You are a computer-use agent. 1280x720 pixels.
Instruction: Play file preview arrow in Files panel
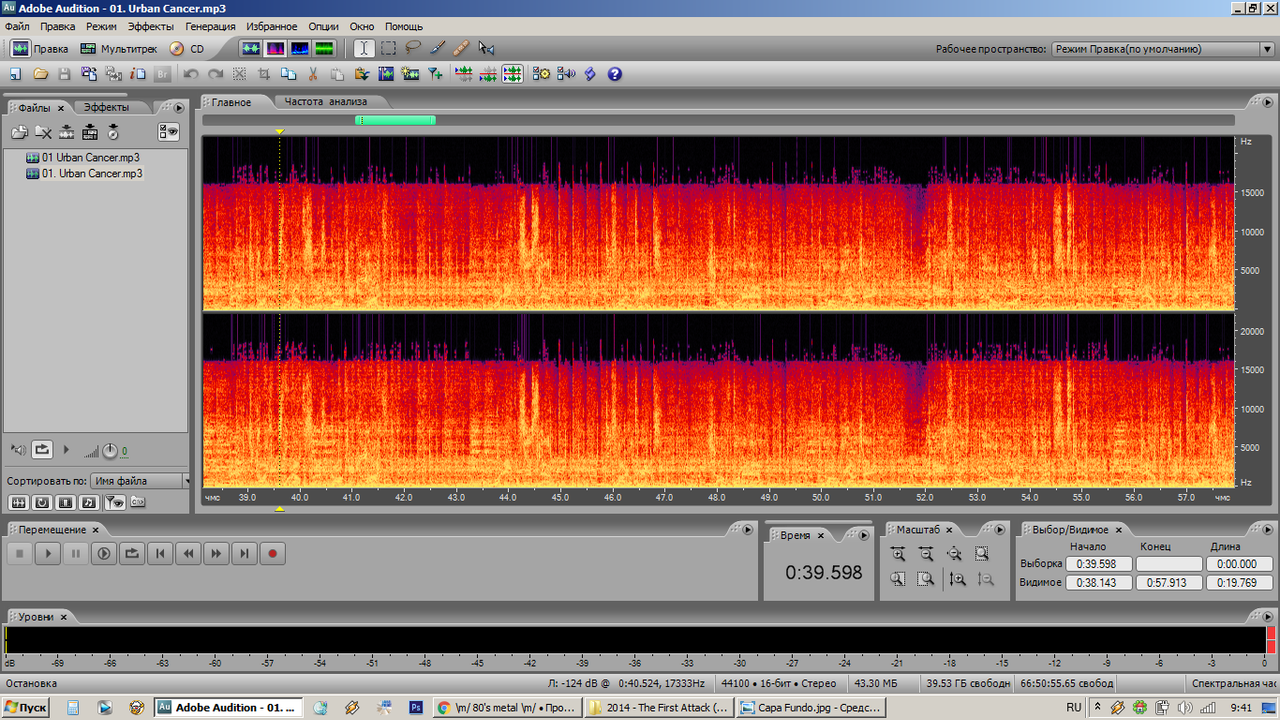[x=67, y=450]
